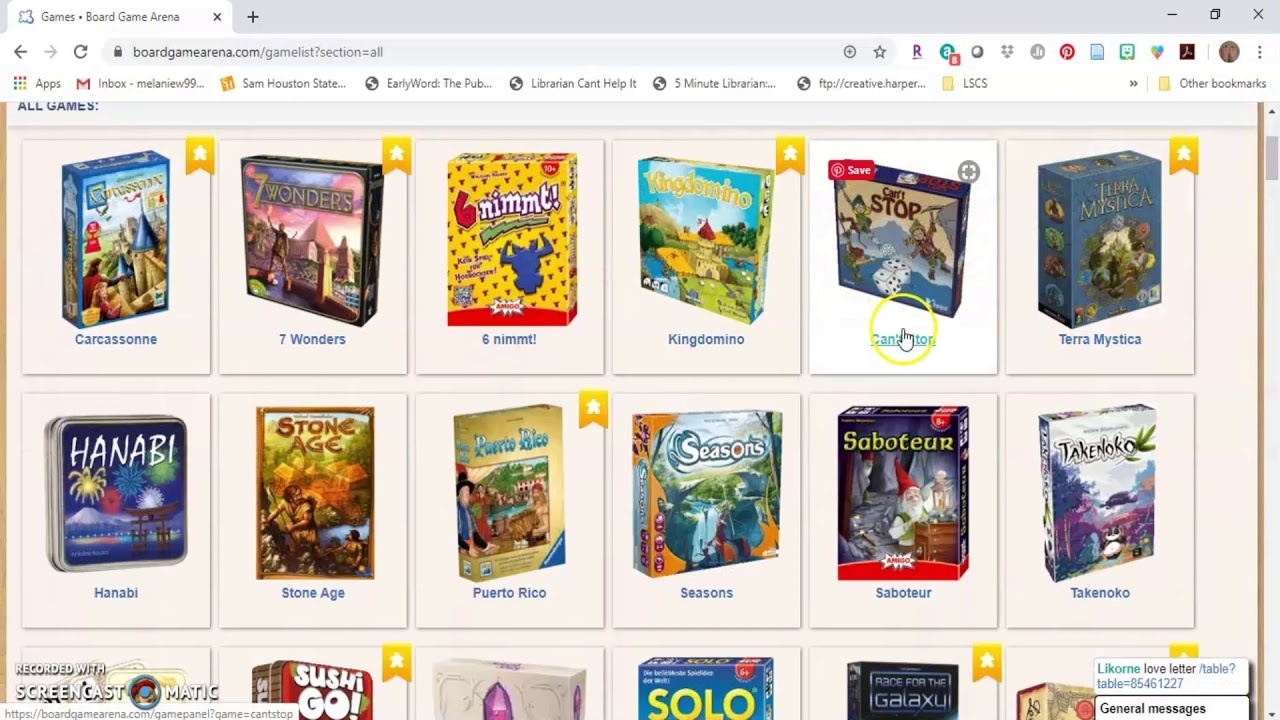Click the visual search icon on Can't Stop image

tap(968, 172)
